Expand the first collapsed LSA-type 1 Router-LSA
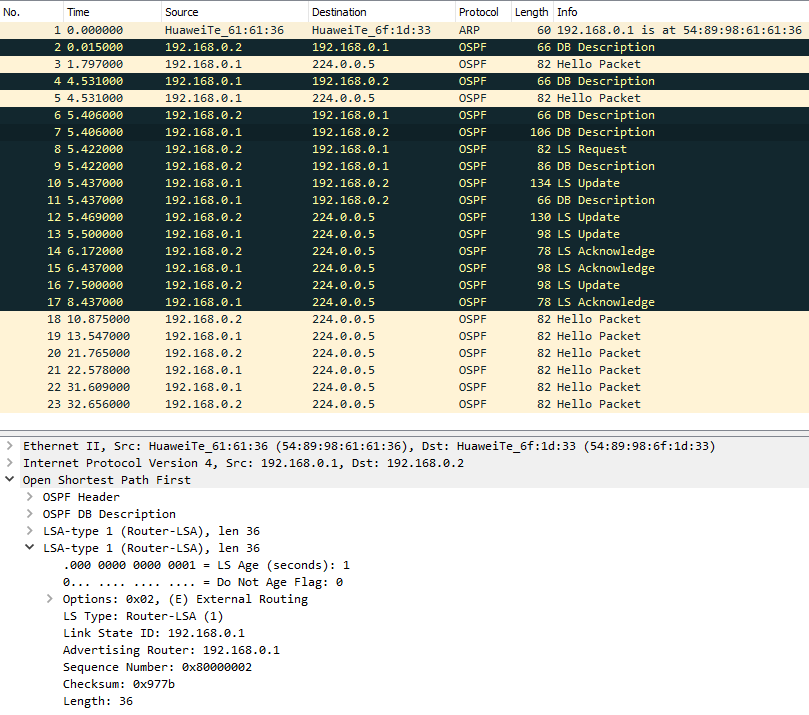The width and height of the screenshot is (809, 715). [x=30, y=531]
